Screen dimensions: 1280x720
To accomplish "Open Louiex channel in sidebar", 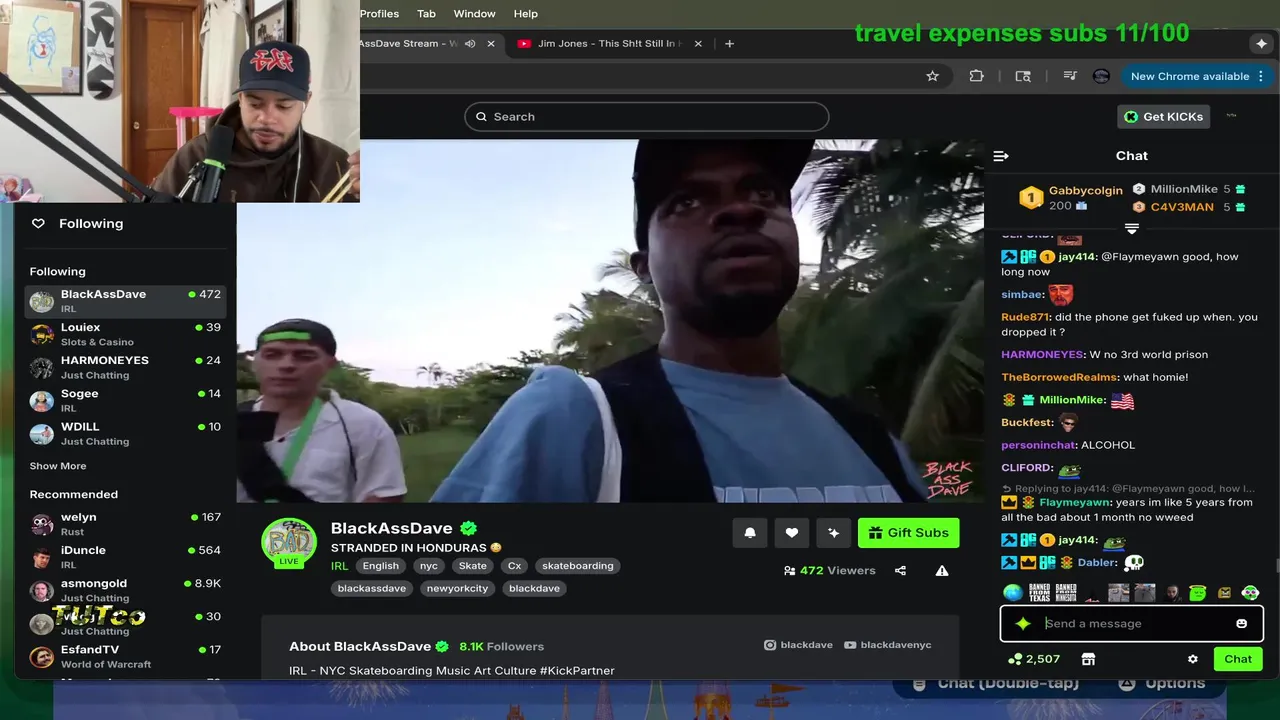I will pos(125,334).
